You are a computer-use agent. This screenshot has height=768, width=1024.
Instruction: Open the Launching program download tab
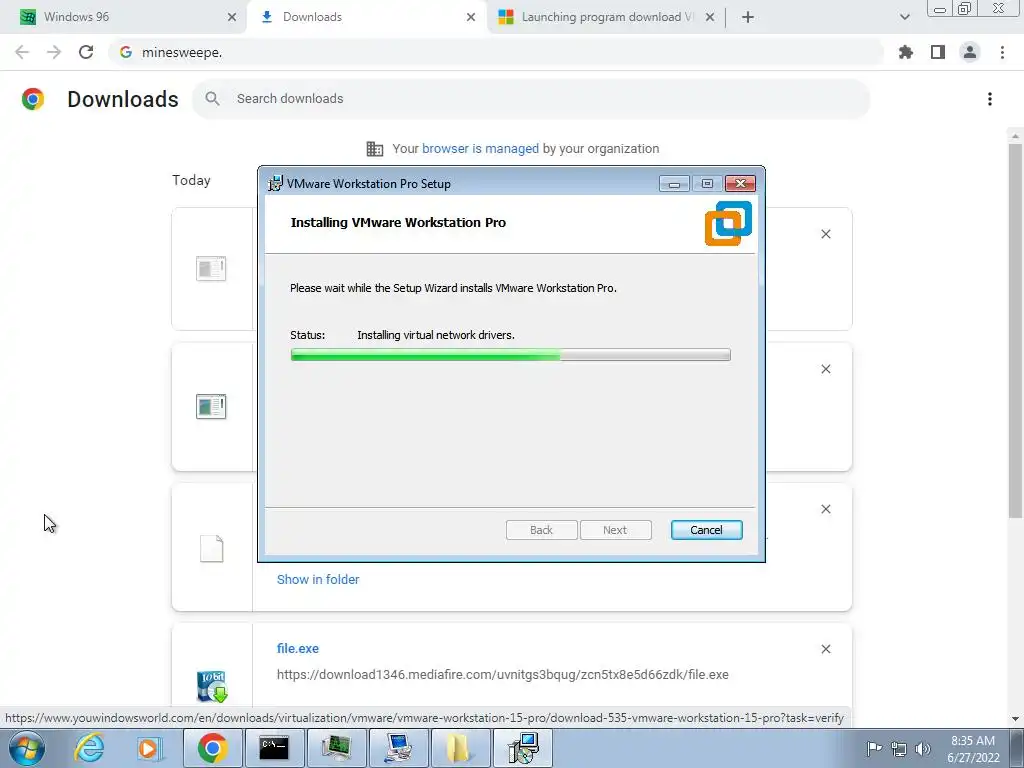[x=606, y=17]
